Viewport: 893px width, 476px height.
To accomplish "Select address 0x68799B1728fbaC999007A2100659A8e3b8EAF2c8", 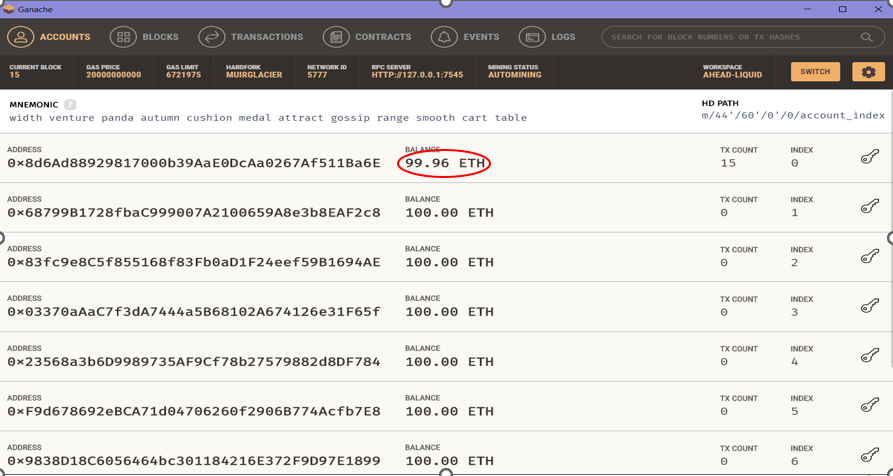I will 194,213.
